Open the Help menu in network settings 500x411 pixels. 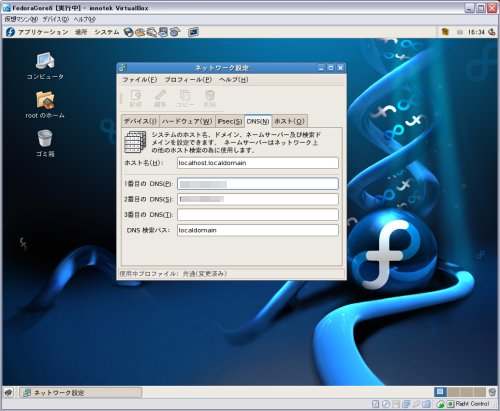pos(234,80)
